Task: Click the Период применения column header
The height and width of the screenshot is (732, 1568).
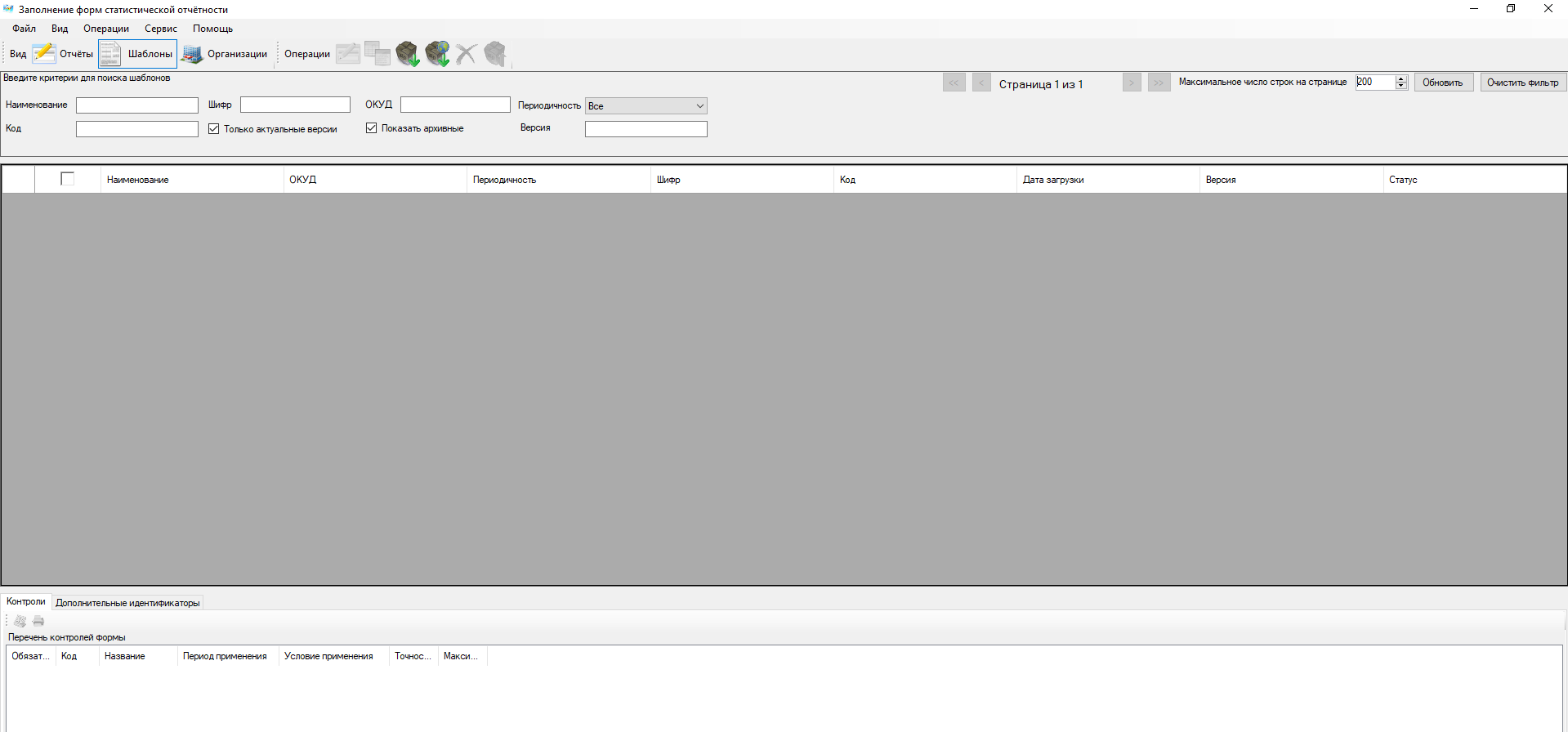Action: (x=228, y=656)
